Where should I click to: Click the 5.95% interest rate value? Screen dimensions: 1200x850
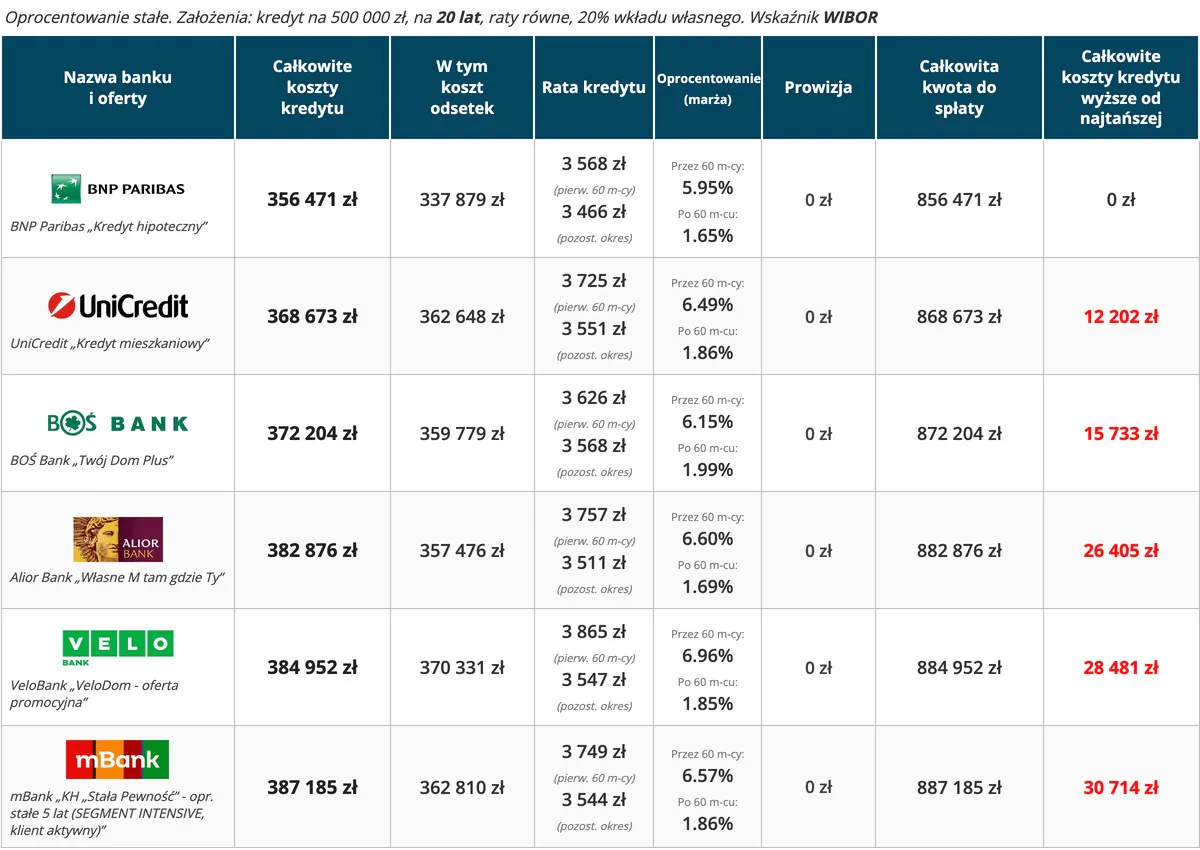(x=708, y=187)
